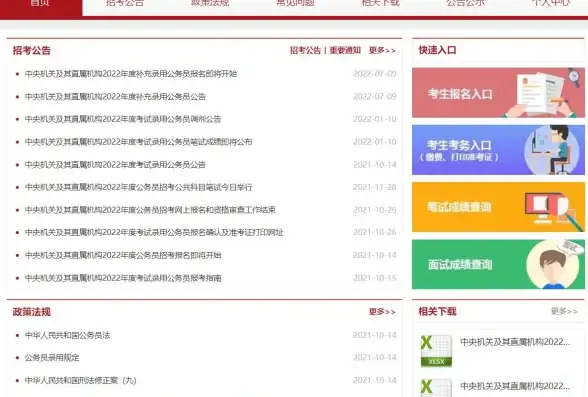Open the article 中央机关及其直属机构2022年度公务员招考报名即将开始

pos(123,255)
